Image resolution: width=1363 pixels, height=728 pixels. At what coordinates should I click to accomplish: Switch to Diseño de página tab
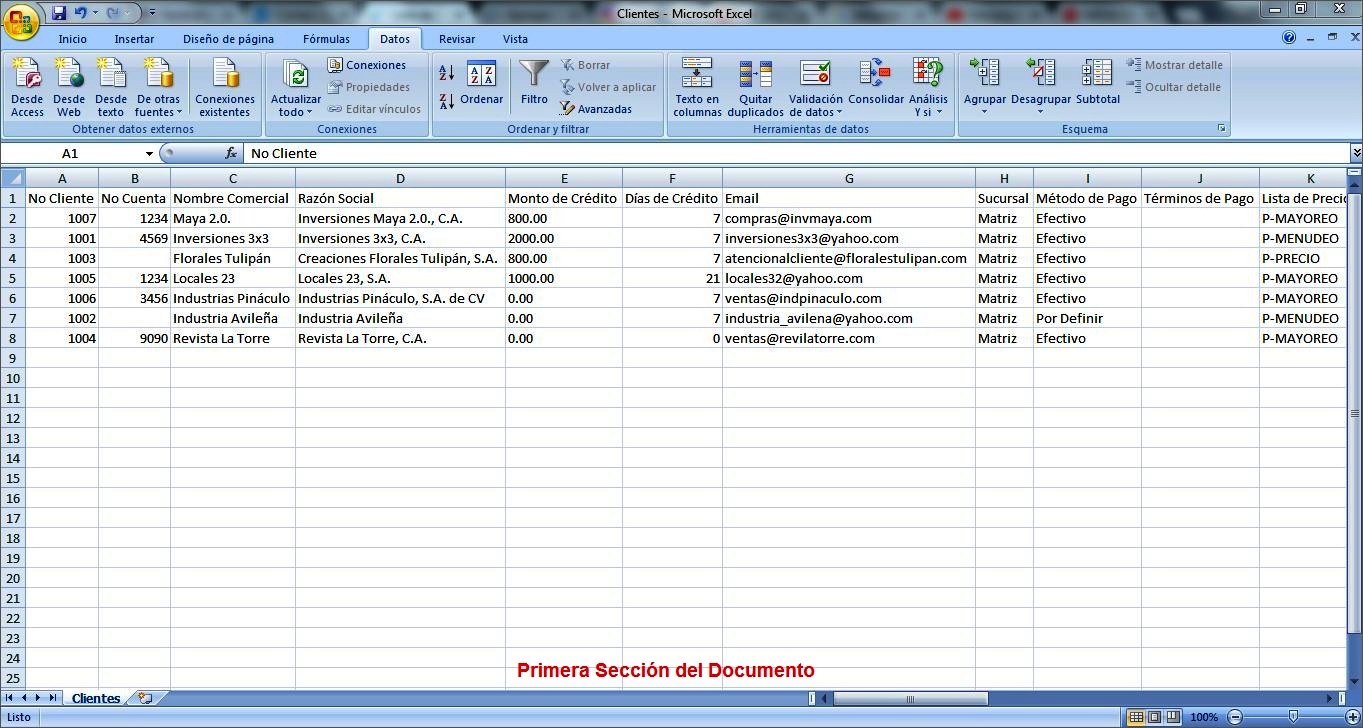(x=228, y=39)
